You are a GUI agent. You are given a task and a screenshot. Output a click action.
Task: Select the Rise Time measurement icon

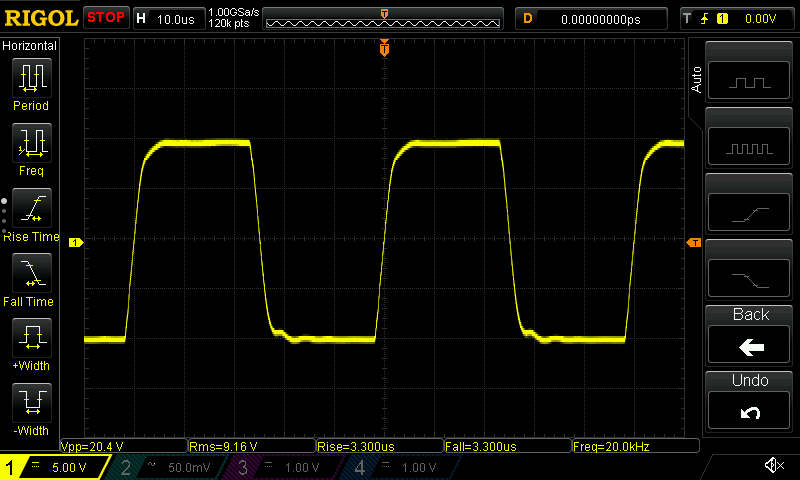(x=32, y=208)
